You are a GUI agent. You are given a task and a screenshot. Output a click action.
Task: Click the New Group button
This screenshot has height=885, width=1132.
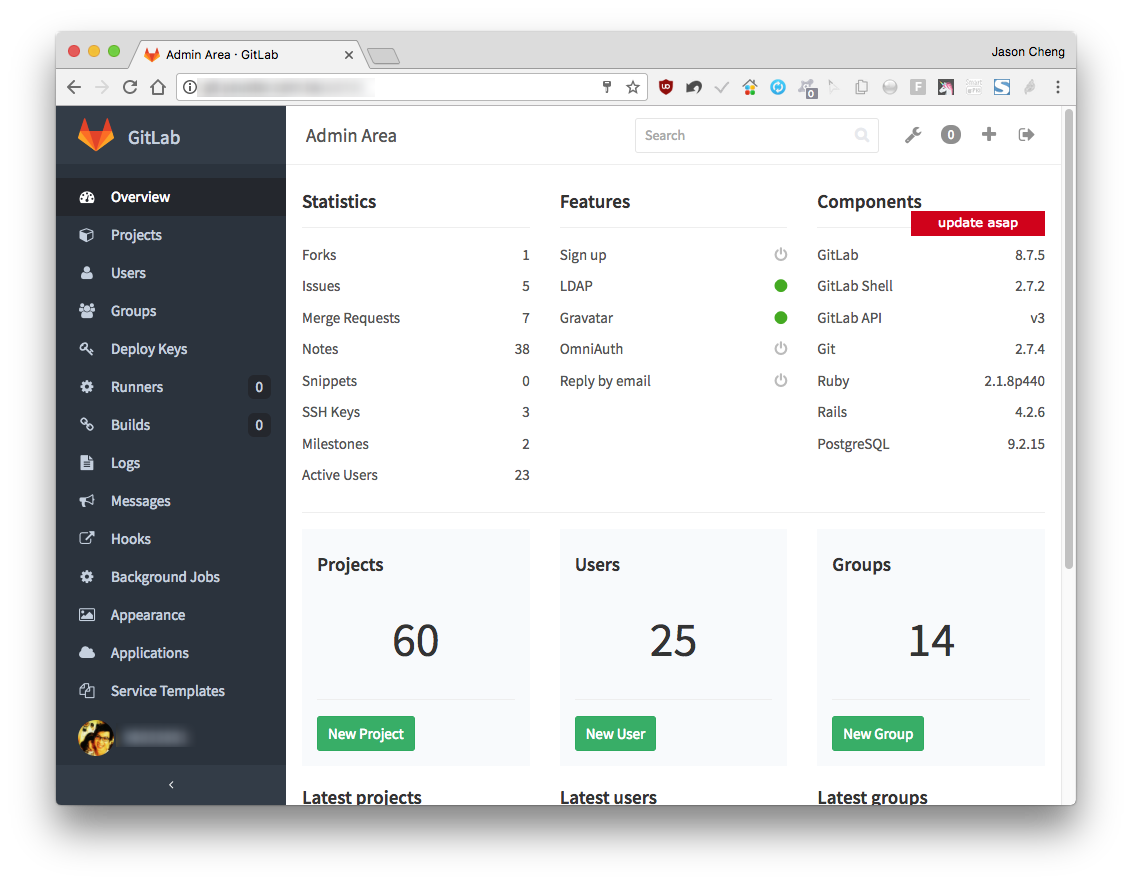click(878, 733)
